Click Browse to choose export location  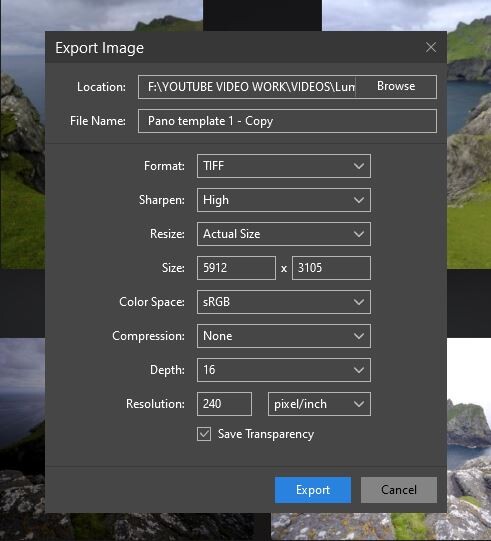pos(396,86)
